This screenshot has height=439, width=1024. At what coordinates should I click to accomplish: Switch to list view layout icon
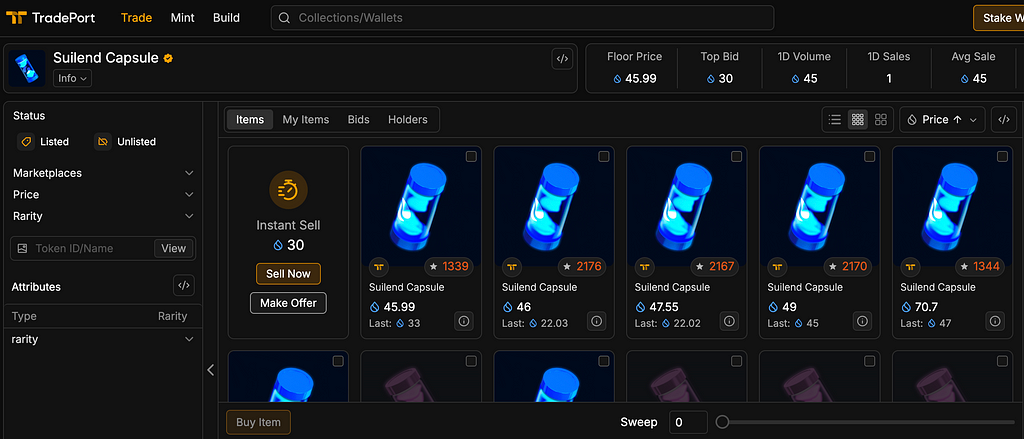tap(834, 120)
